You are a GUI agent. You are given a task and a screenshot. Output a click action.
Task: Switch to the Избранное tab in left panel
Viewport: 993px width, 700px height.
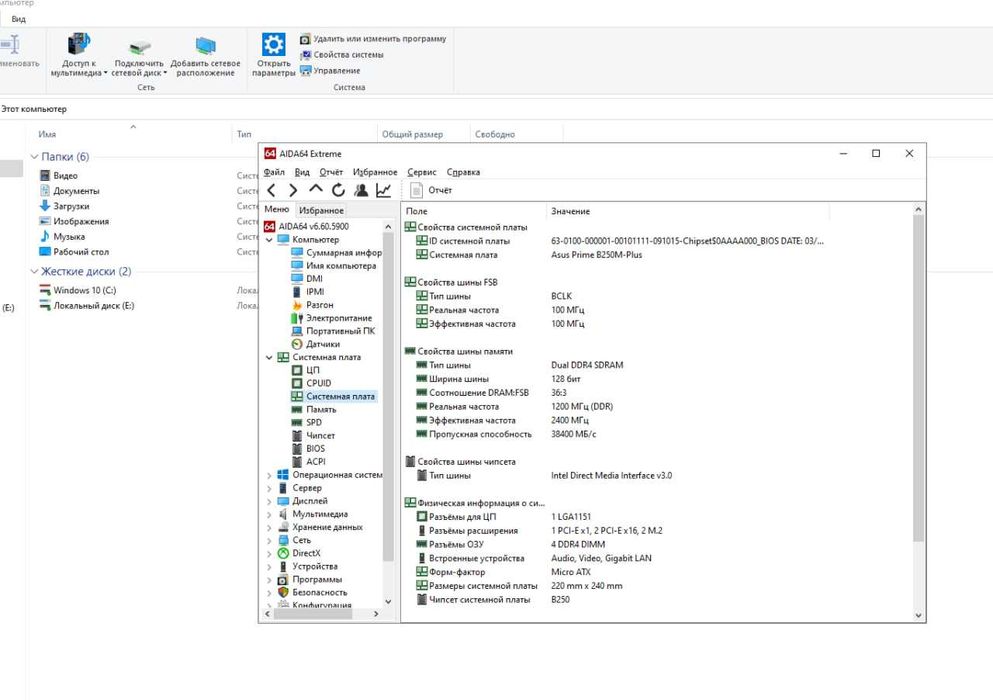pyautogui.click(x=321, y=210)
